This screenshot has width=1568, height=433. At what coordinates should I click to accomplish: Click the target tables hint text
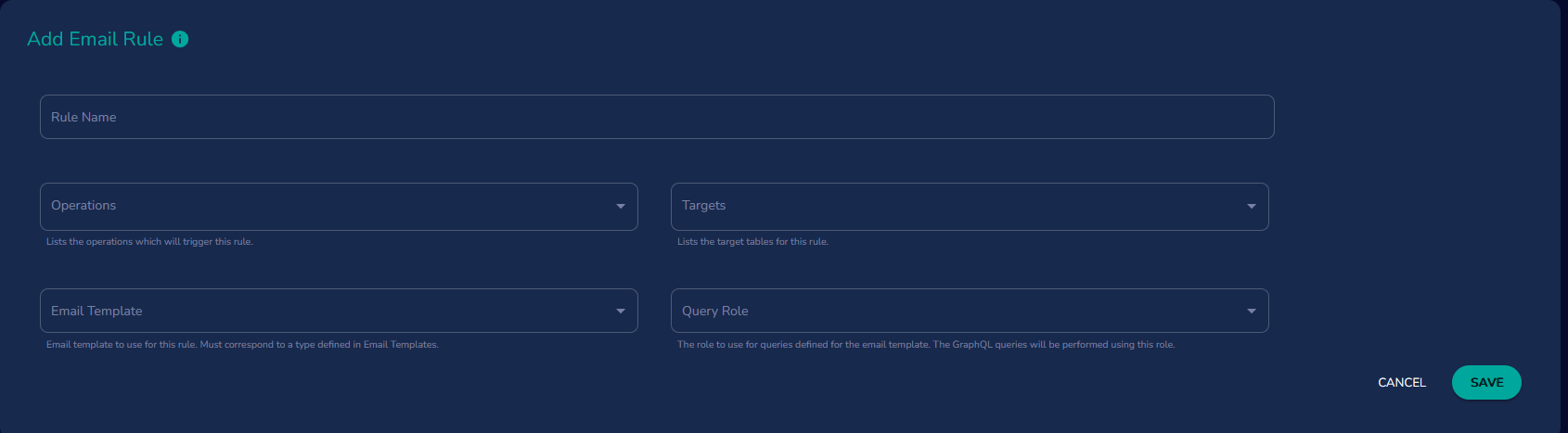tap(752, 242)
